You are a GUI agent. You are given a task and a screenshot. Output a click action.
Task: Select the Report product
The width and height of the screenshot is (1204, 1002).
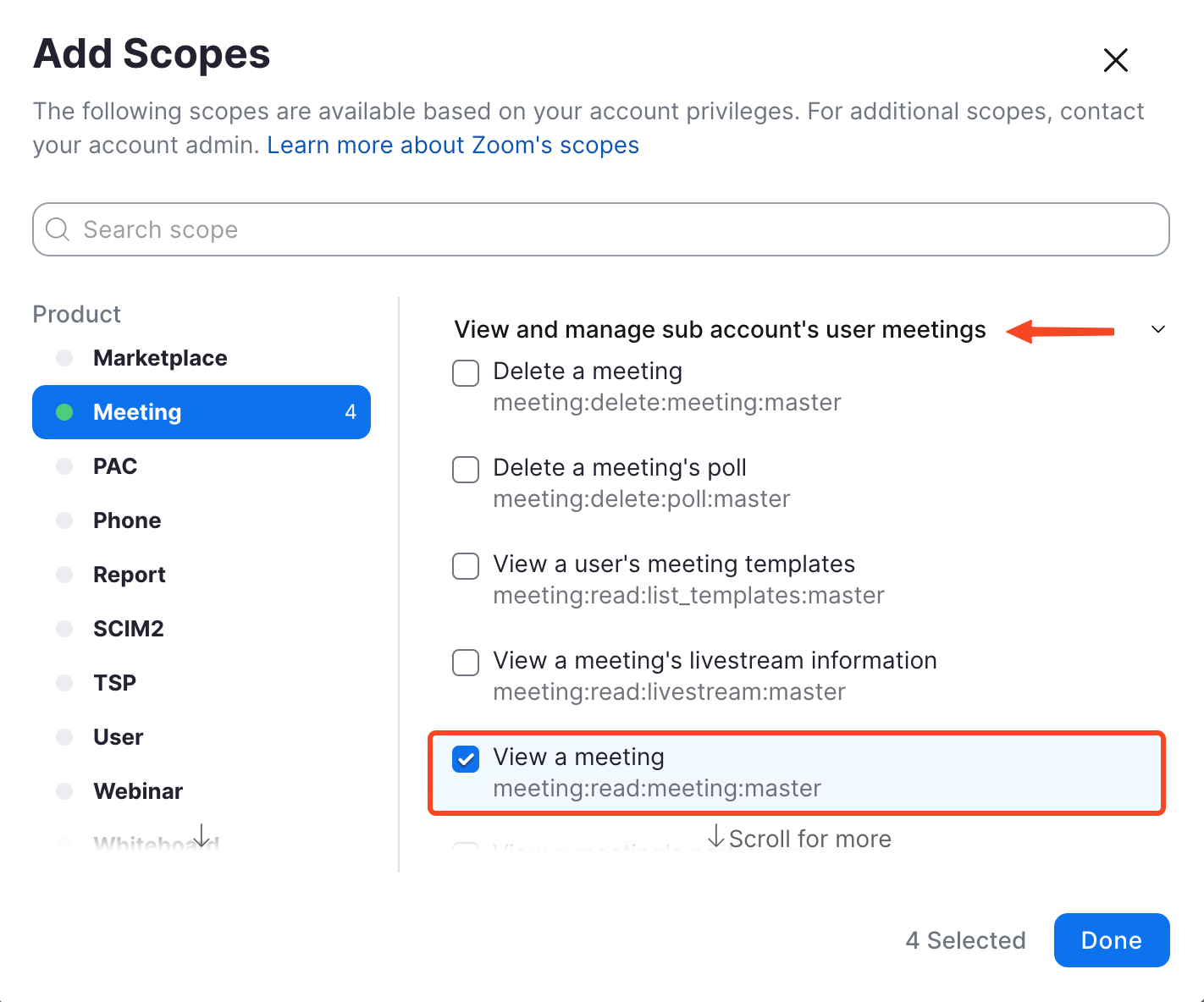(202, 575)
